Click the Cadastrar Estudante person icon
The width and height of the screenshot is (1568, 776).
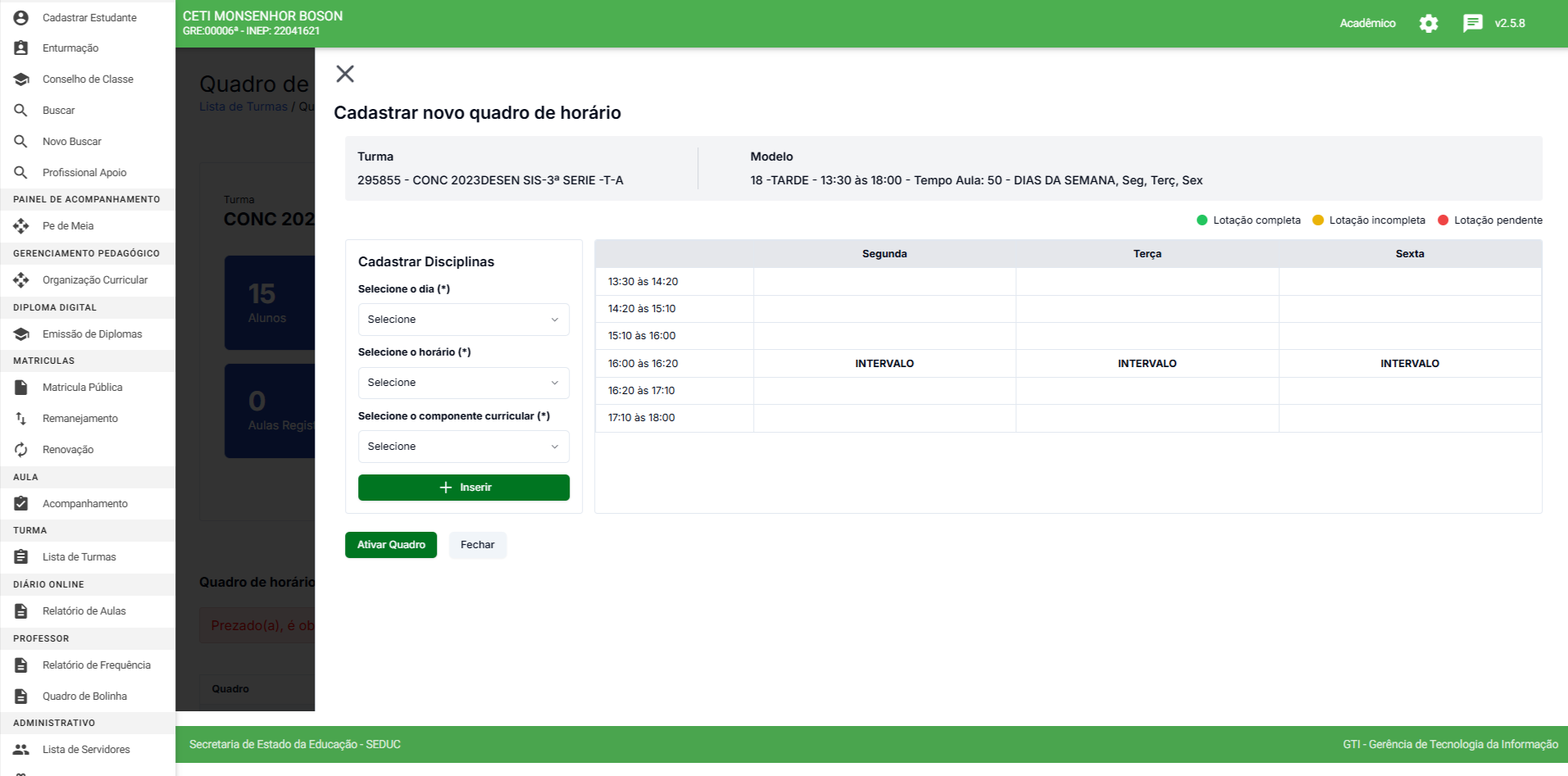21,17
